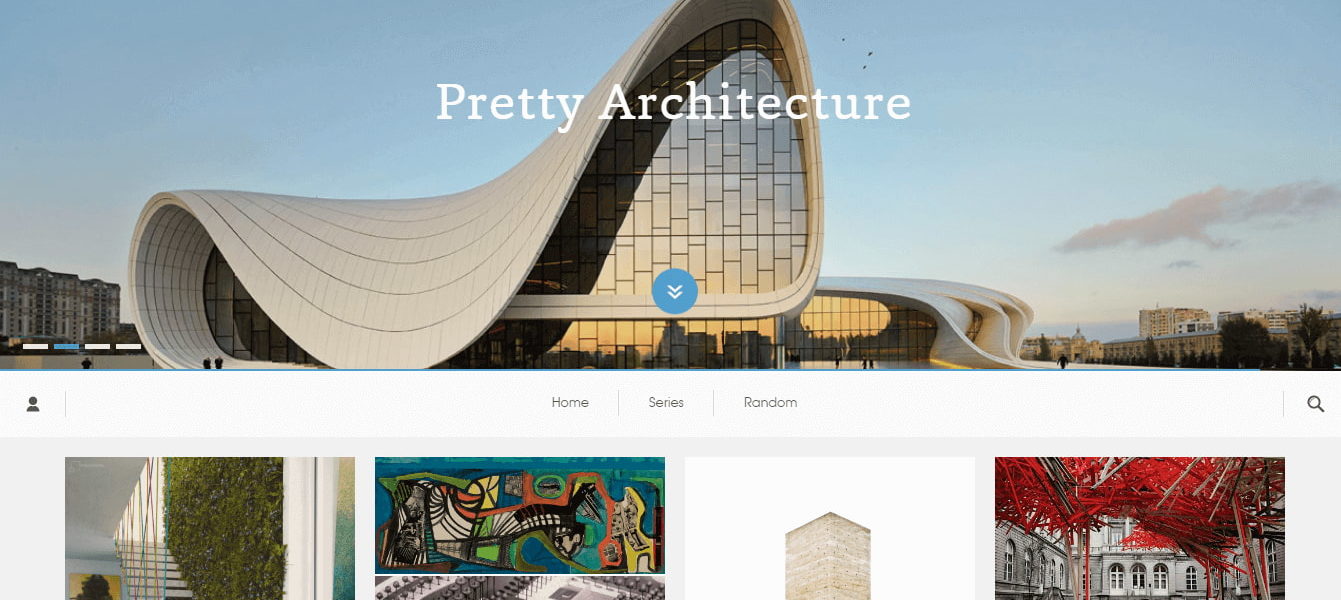Select the active blue slide indicator
Screen dimensions: 1341x600
pyautogui.click(x=67, y=346)
